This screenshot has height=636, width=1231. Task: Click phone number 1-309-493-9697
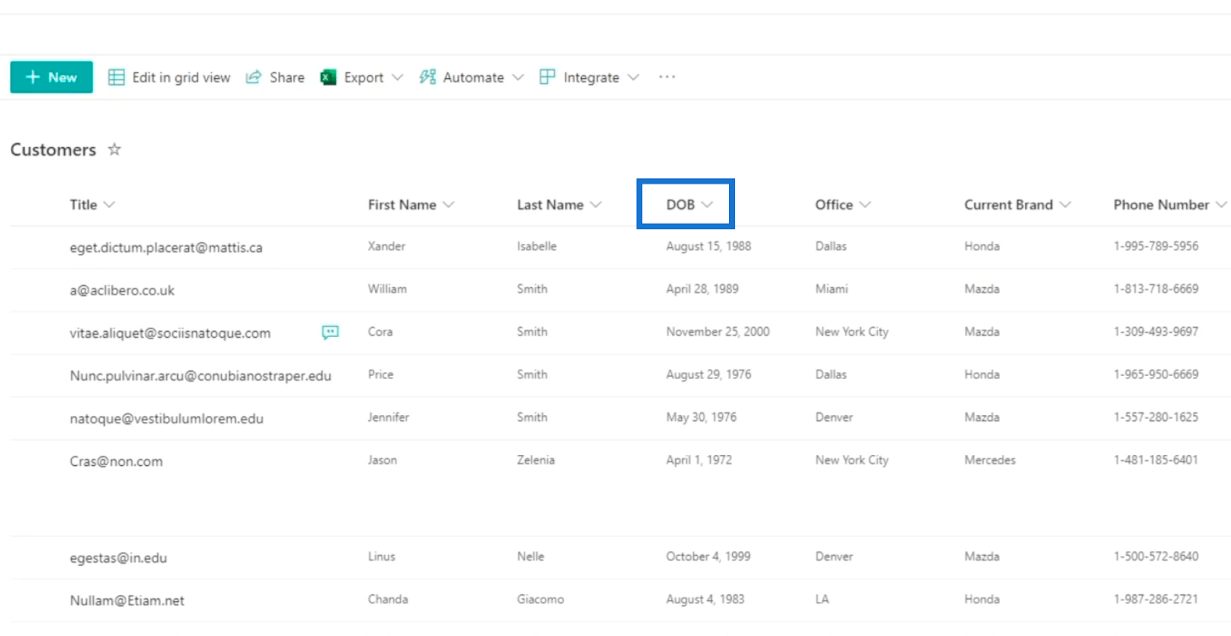coord(1156,332)
